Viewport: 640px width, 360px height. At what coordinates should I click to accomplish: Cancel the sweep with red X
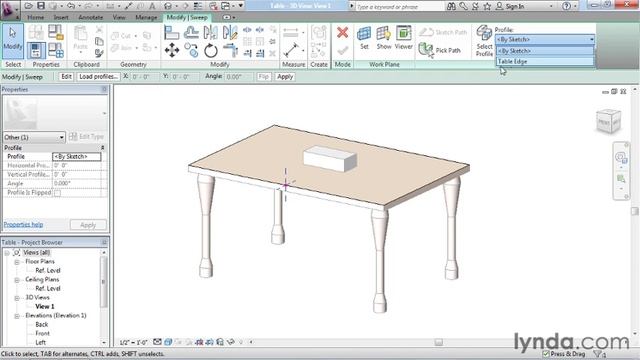pos(342,33)
